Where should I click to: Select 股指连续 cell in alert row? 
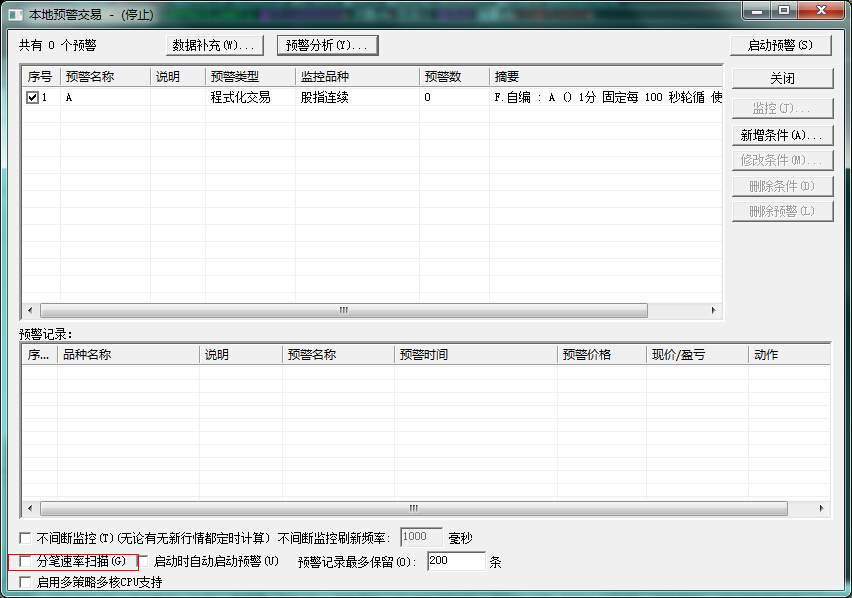324,97
